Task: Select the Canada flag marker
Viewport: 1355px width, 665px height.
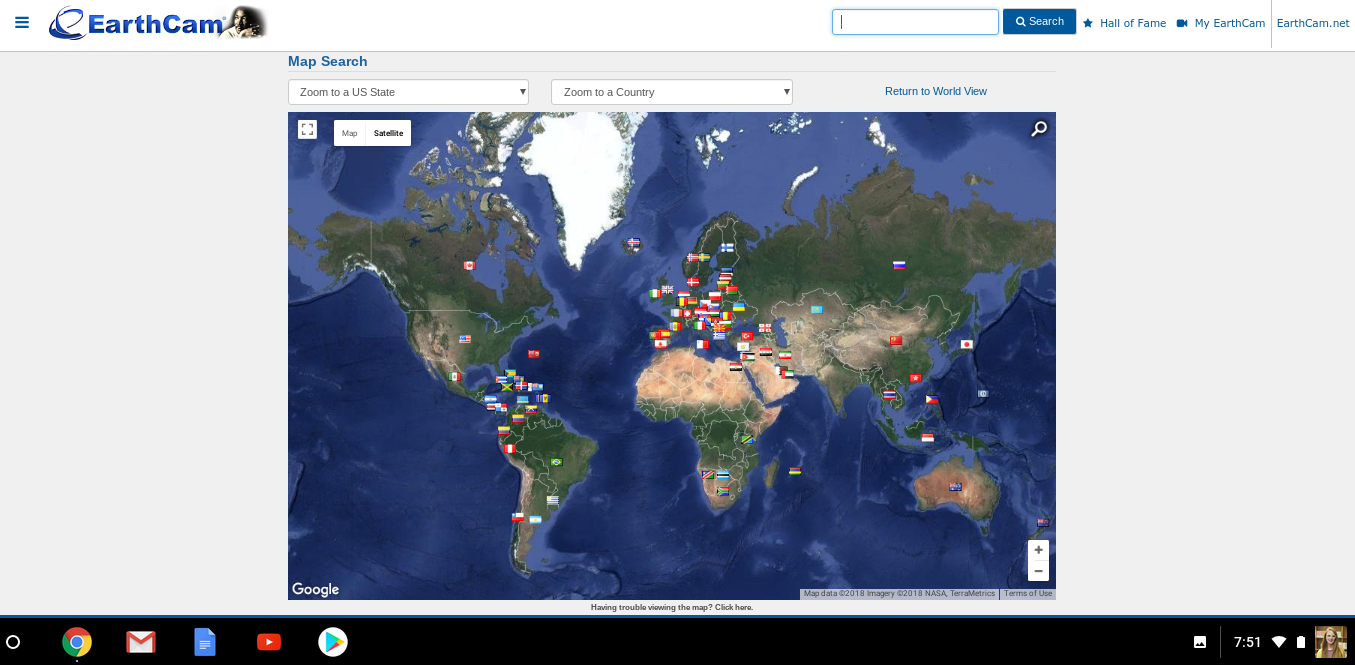Action: click(x=469, y=265)
